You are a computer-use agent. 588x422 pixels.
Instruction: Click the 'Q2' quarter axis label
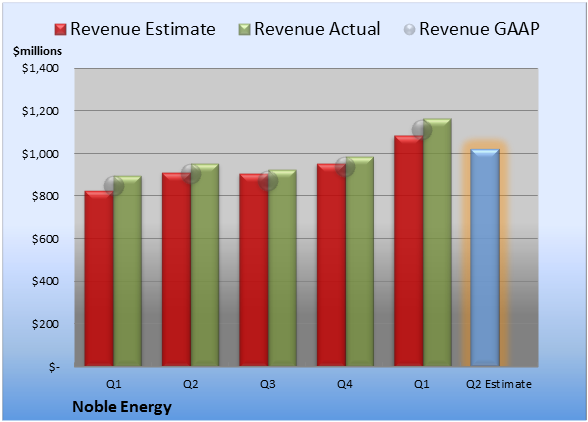tap(190, 384)
